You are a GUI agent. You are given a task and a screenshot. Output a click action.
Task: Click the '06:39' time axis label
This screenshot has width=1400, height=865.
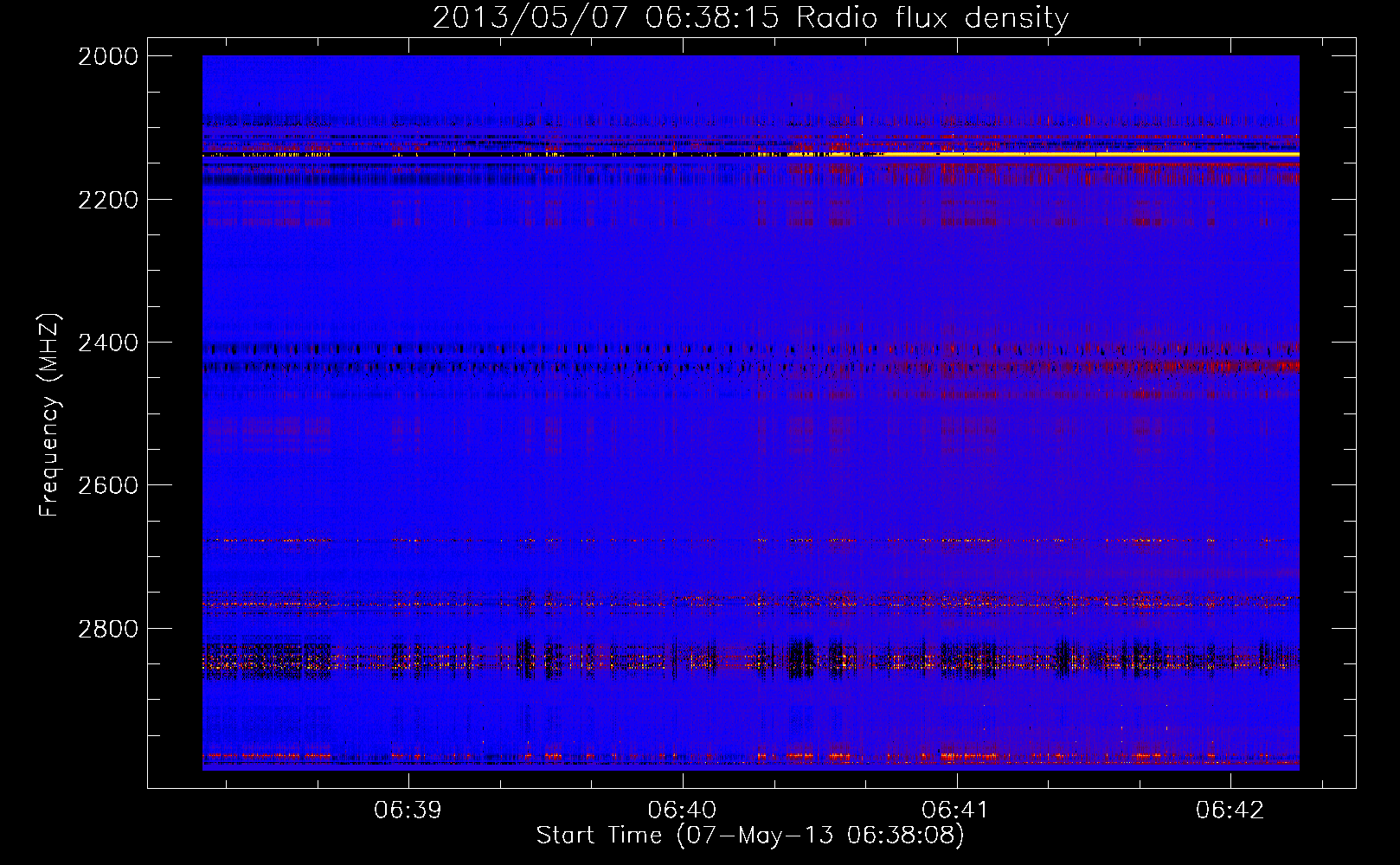click(x=408, y=810)
